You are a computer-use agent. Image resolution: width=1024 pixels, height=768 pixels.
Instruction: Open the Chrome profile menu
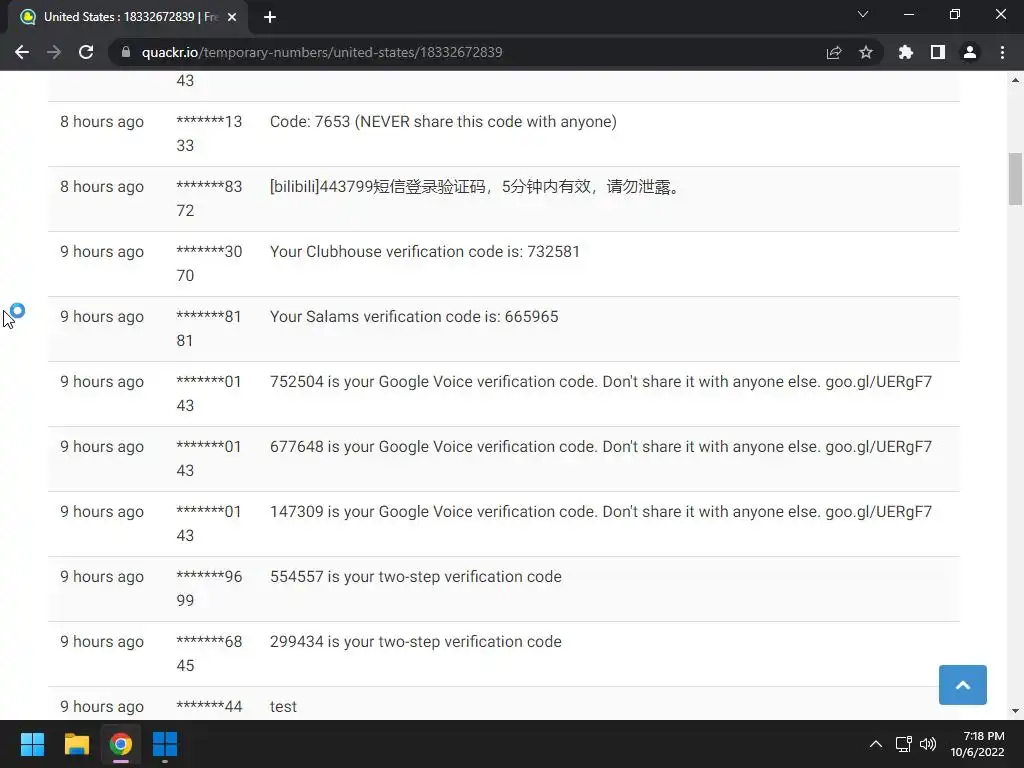970,52
